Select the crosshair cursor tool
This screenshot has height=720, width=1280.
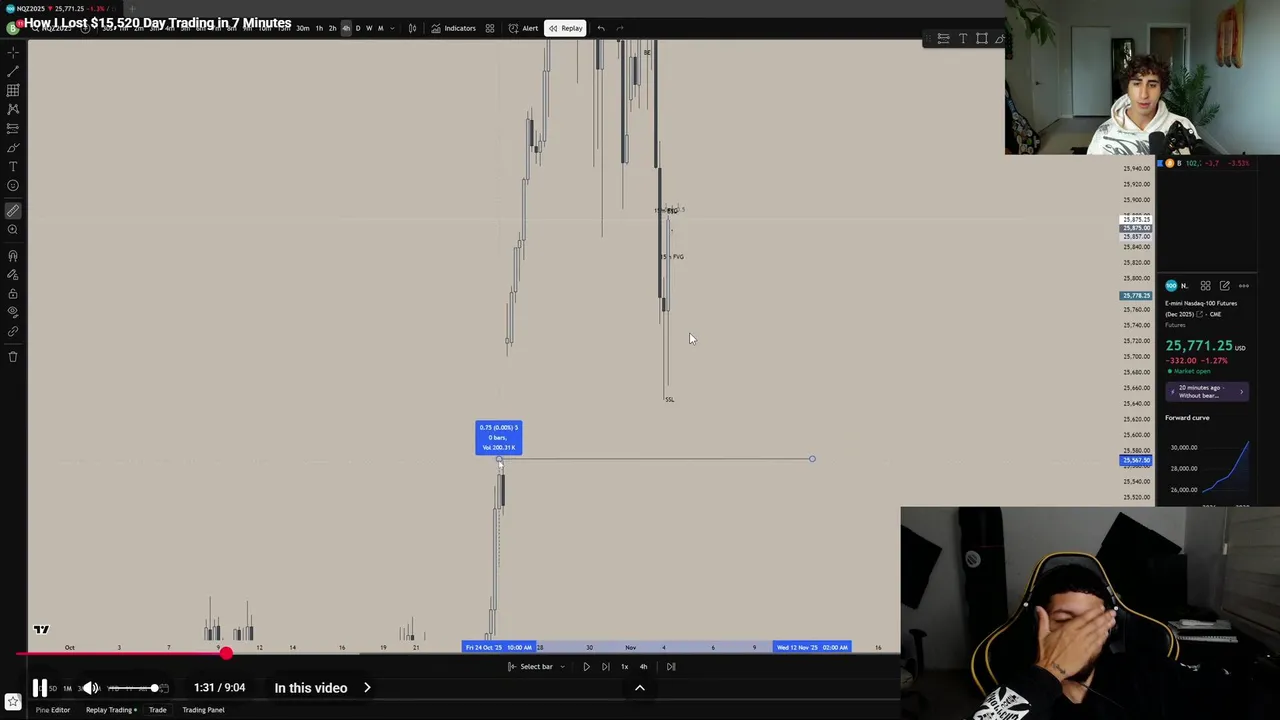pyautogui.click(x=13, y=52)
